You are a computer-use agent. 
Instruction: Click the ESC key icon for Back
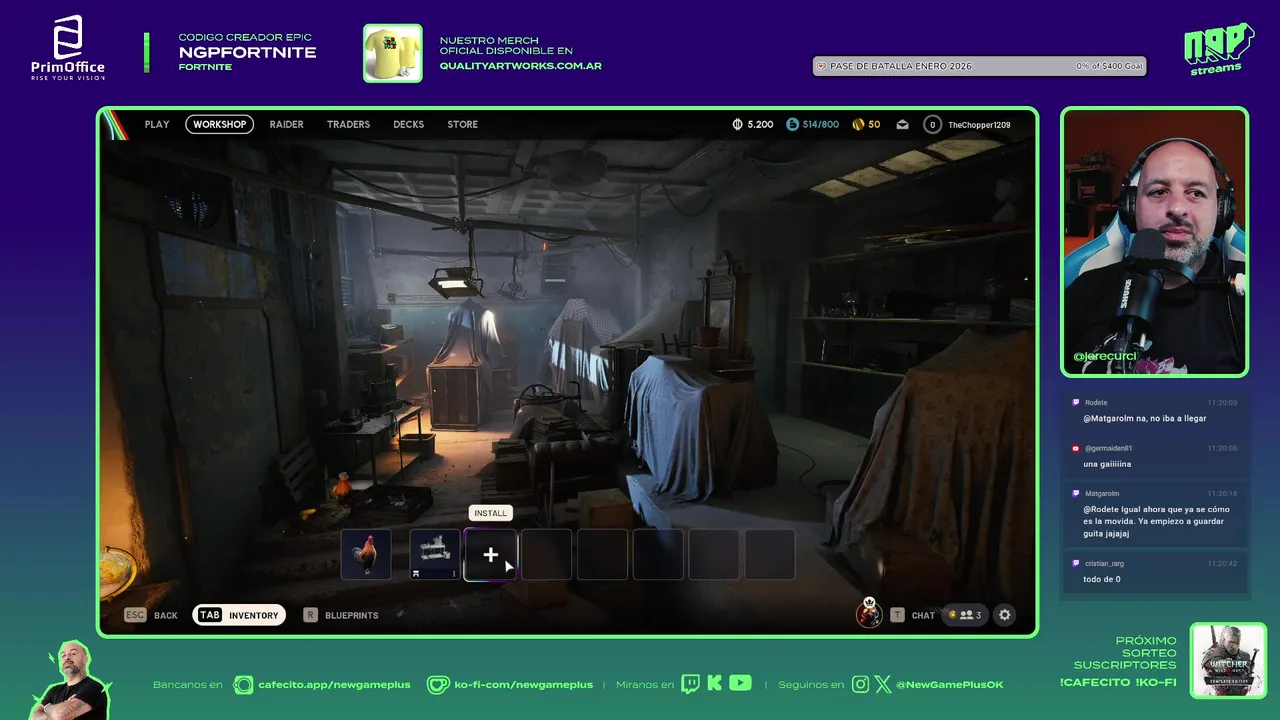135,615
